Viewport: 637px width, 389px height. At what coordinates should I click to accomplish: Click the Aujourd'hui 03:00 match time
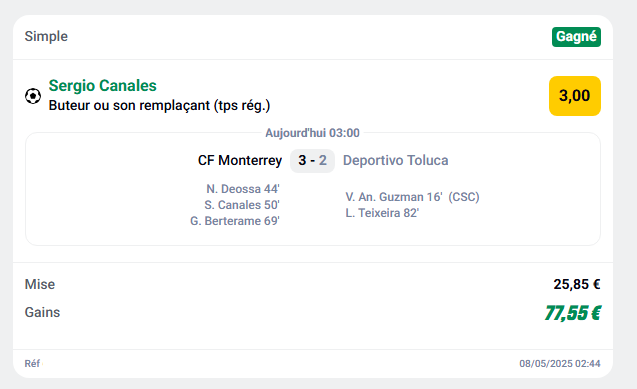click(312, 133)
